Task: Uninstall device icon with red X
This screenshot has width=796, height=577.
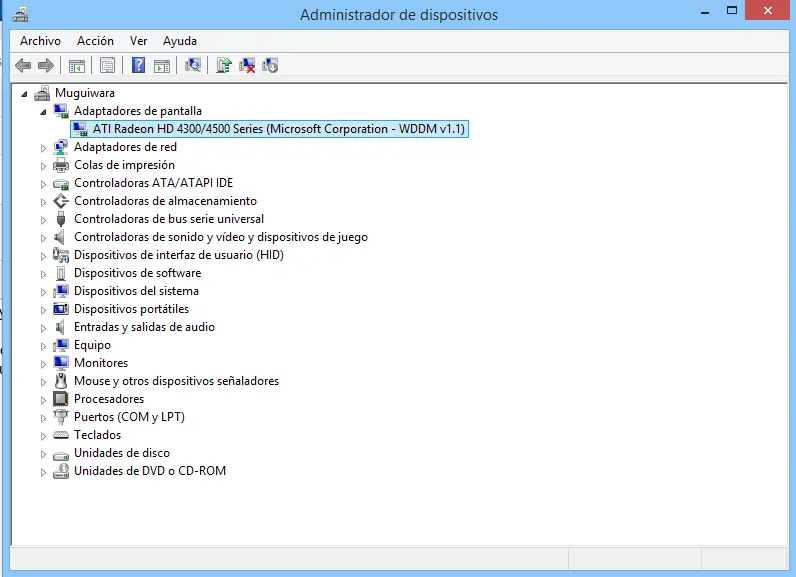Action: click(x=247, y=65)
